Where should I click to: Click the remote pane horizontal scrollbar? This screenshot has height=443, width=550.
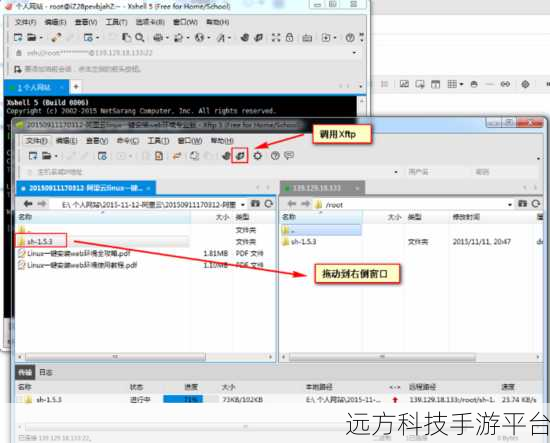pos(382,357)
